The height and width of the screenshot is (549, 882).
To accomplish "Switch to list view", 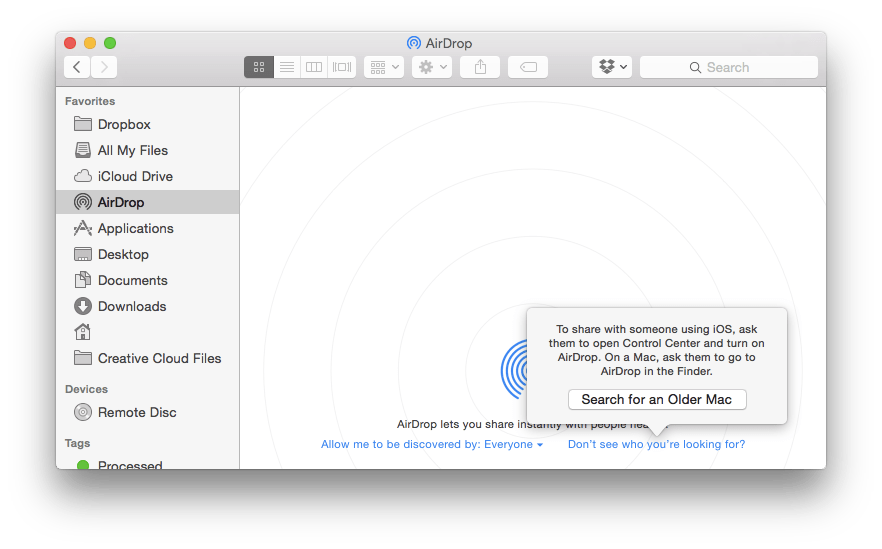I will point(287,67).
